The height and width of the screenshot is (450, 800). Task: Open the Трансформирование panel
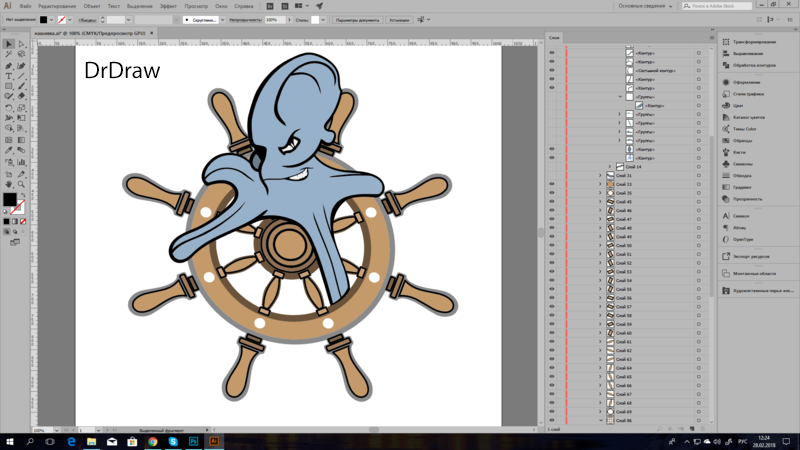[749, 42]
